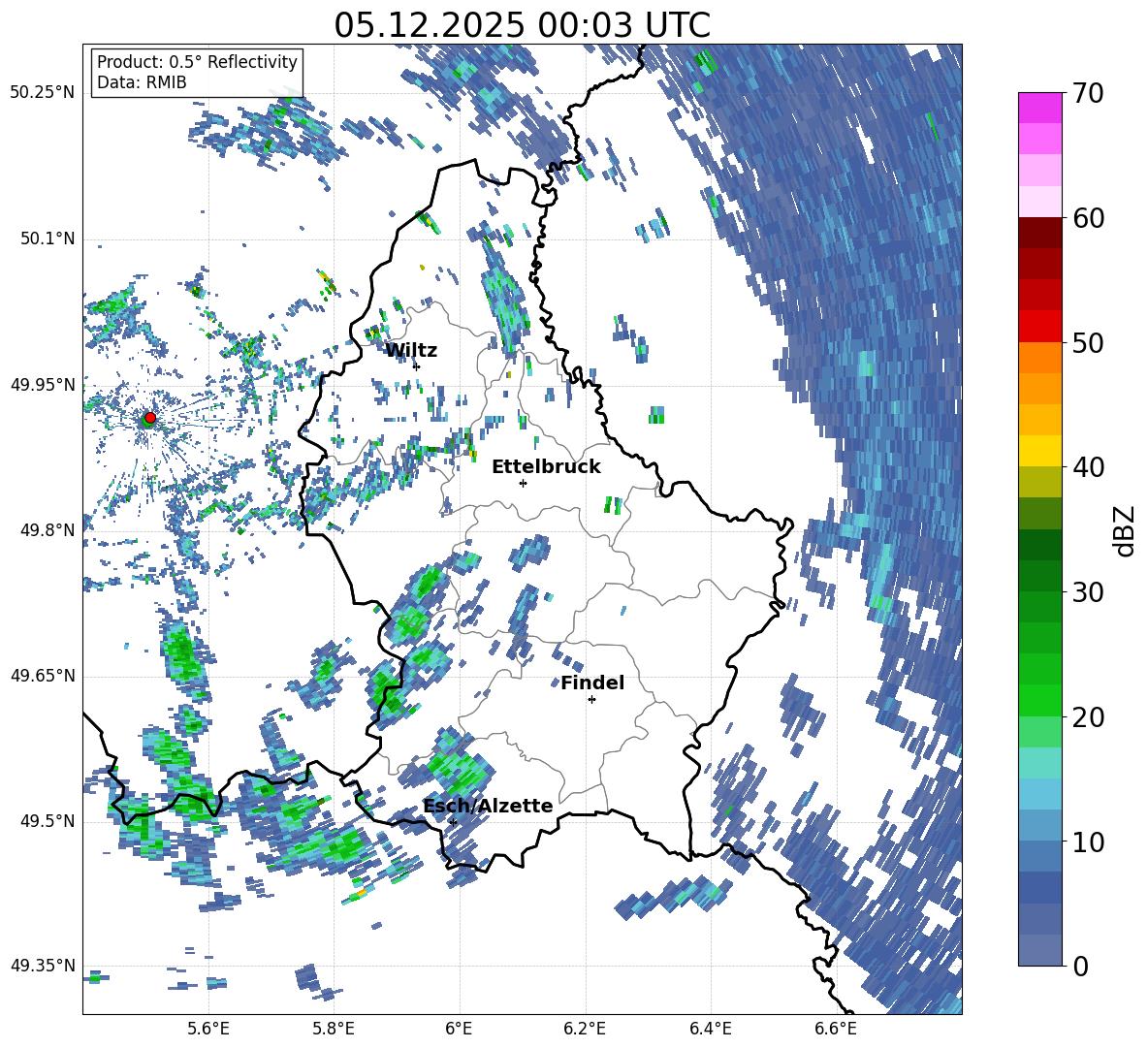The height and width of the screenshot is (1048, 1148).
Task: Click the Findel station cross marker
Action: (x=591, y=700)
